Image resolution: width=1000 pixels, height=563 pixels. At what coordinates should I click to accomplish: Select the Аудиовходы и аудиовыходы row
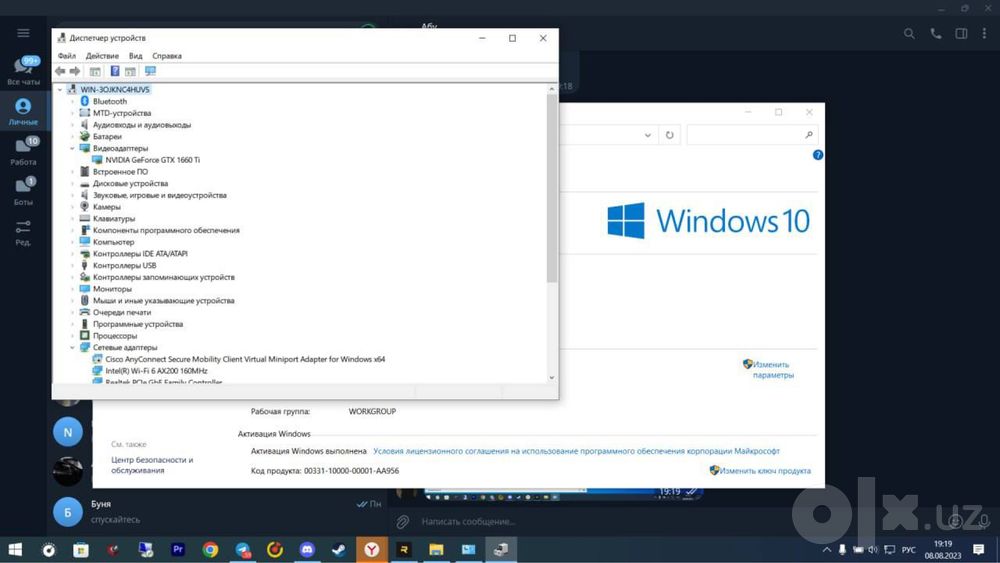(142, 125)
